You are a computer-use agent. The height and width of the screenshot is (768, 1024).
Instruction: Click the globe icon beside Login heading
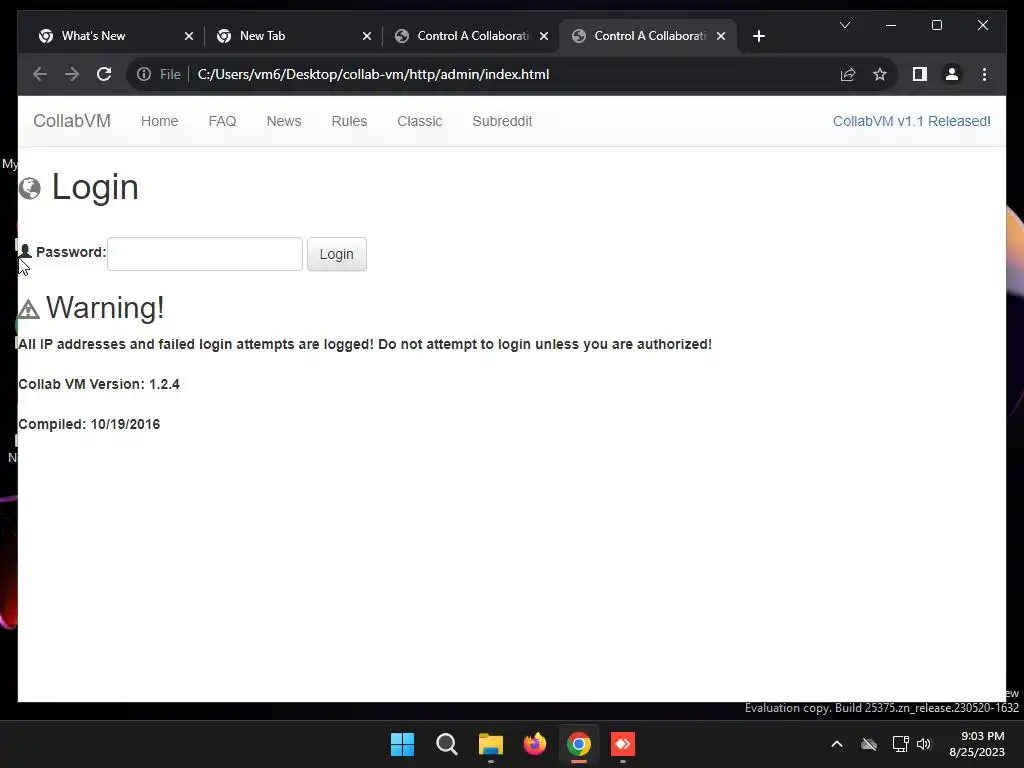29,188
